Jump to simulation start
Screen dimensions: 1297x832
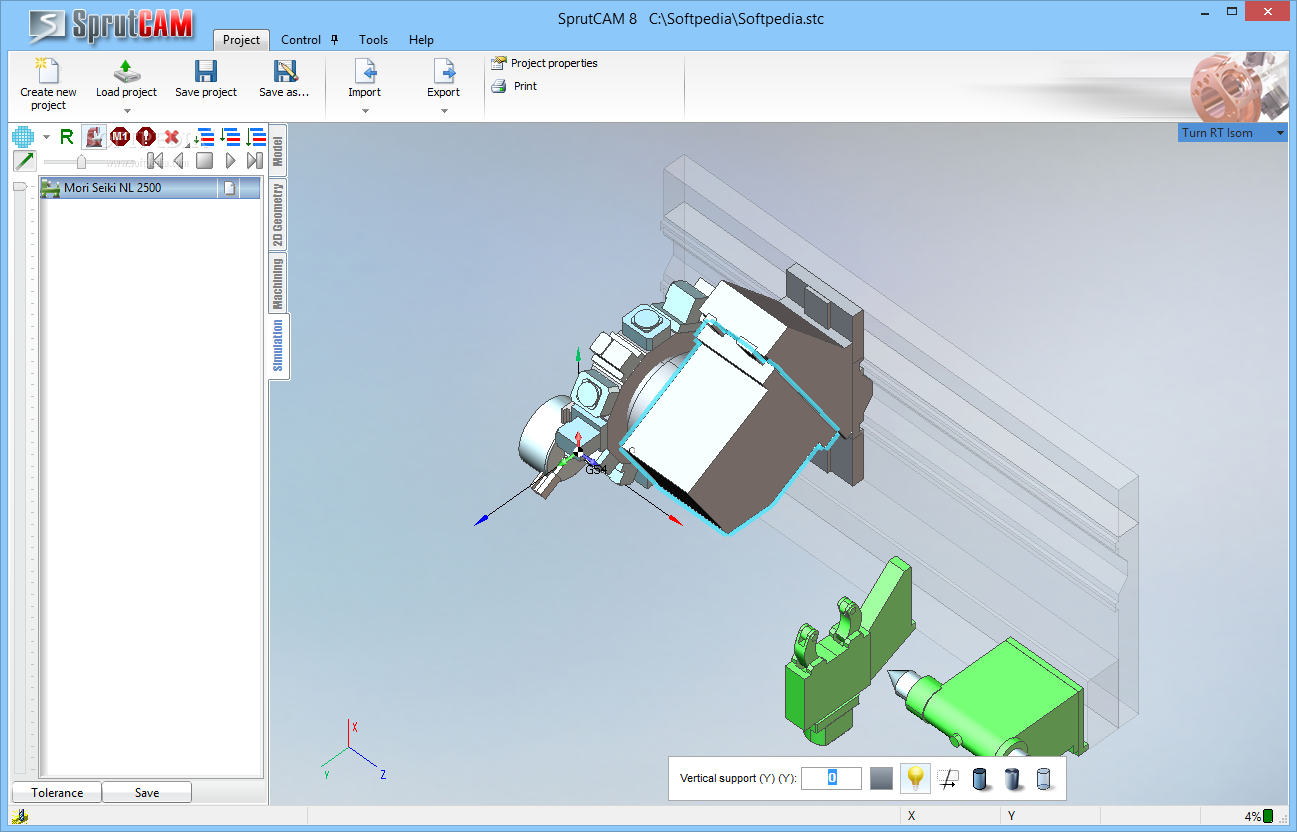tap(155, 161)
